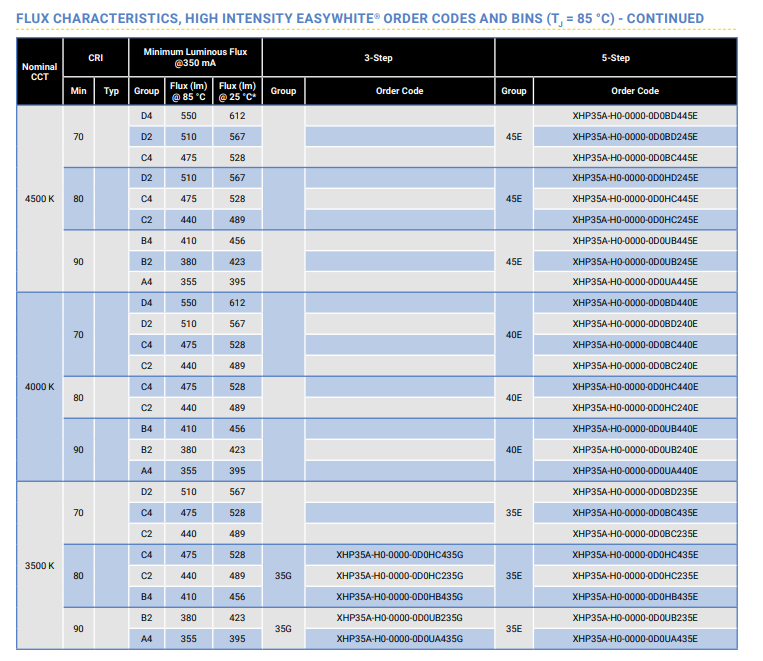Click order code XHP35A-H0-0000-0D0BD245E
The image size is (763, 661).
(635, 137)
